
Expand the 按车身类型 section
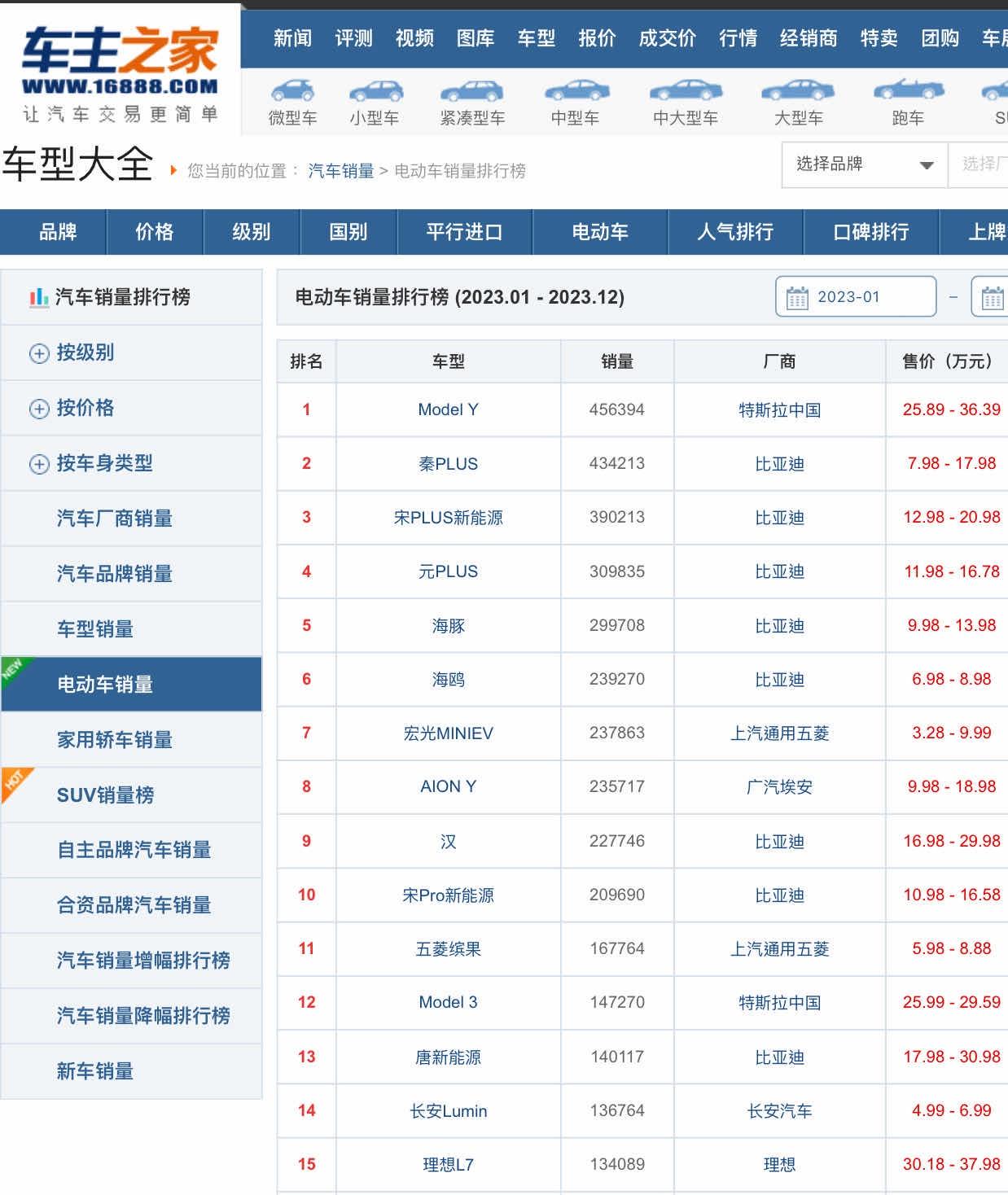click(x=39, y=464)
